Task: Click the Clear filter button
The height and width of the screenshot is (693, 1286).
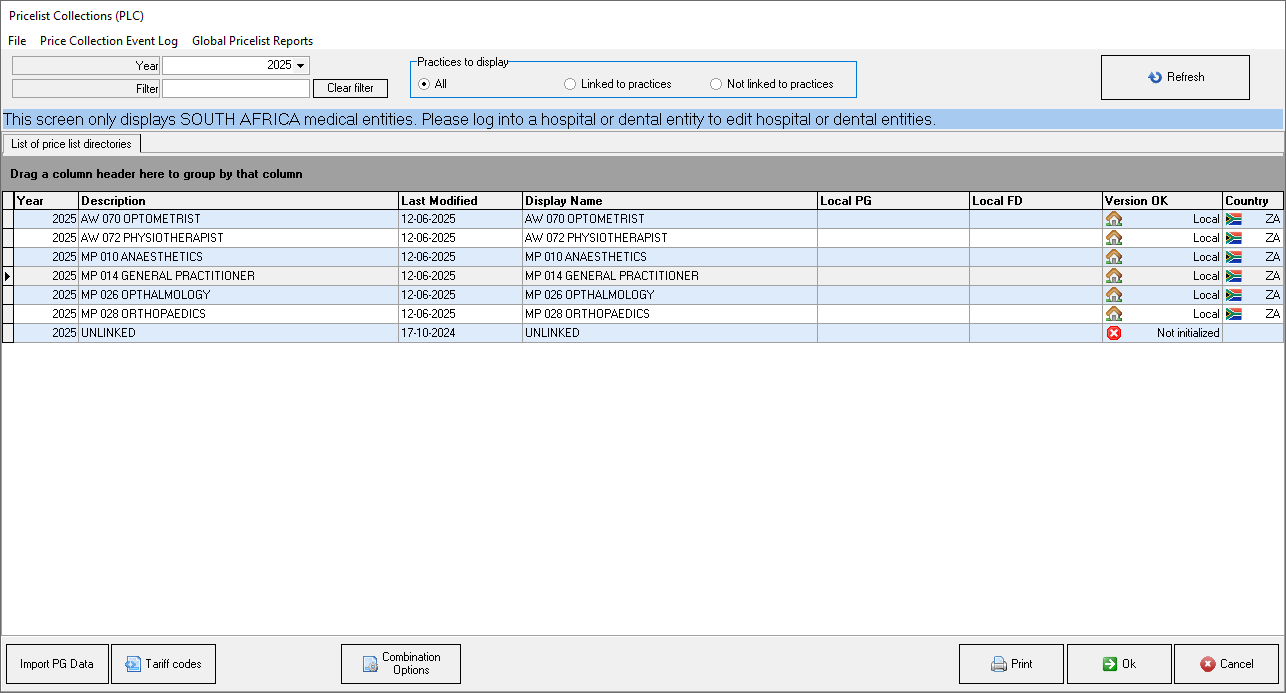Action: coord(350,88)
